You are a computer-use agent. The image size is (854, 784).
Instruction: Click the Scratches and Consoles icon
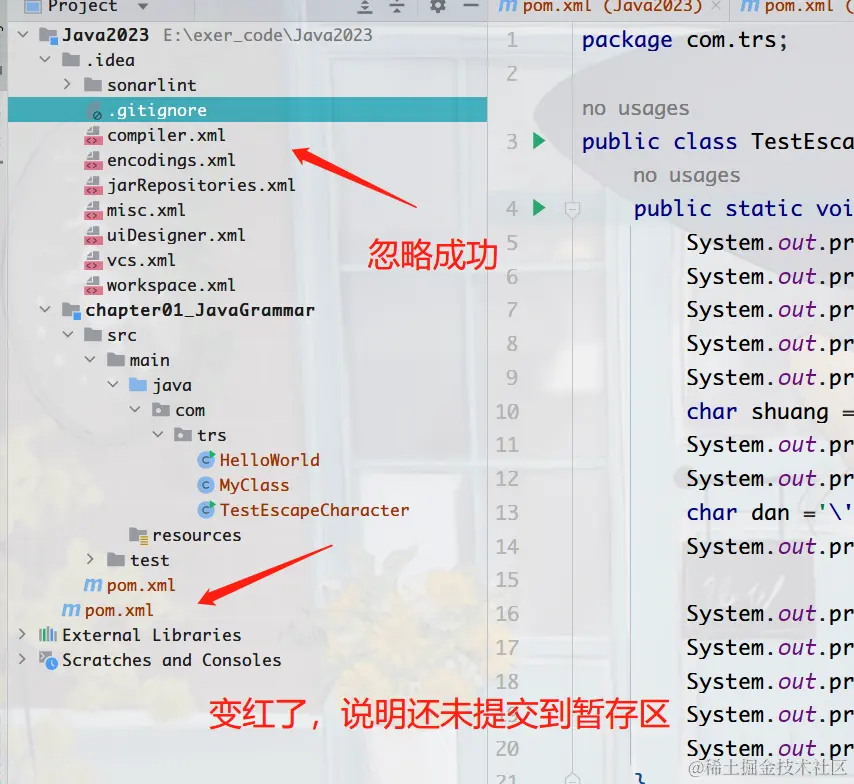(x=45, y=660)
